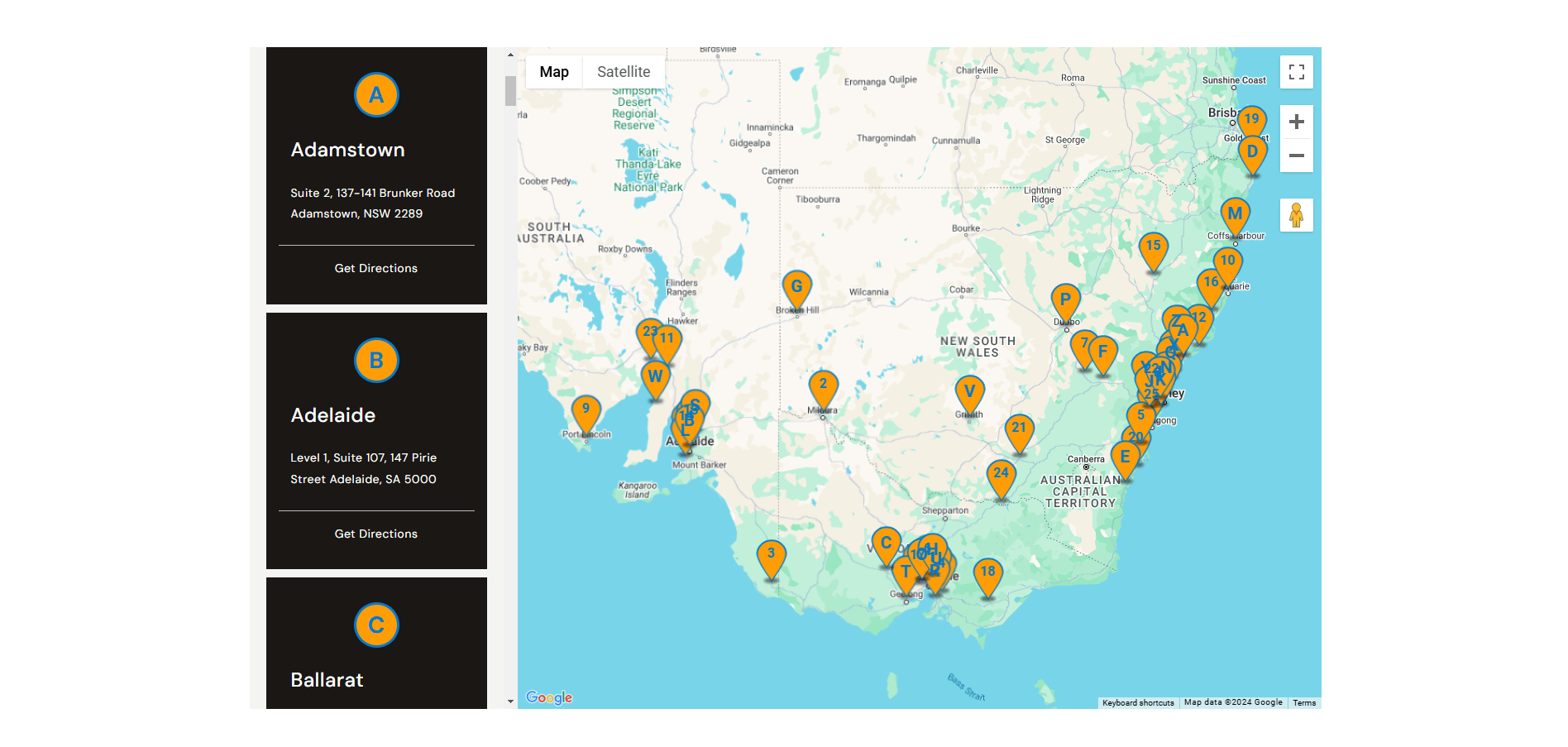Click the G marker at Broken Hill

(x=796, y=287)
